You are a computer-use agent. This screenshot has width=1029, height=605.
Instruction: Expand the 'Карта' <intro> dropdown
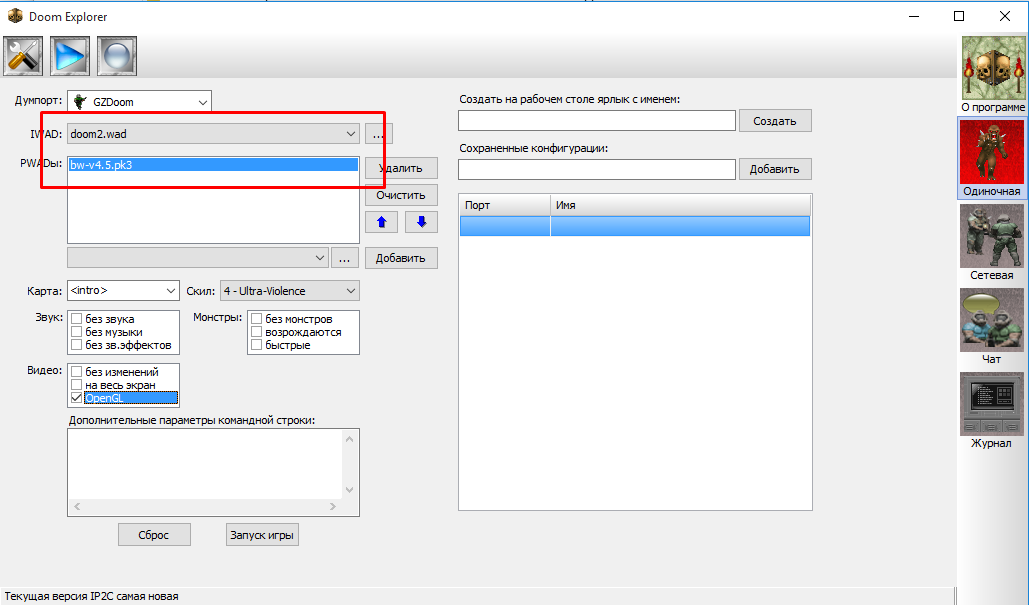coord(171,291)
